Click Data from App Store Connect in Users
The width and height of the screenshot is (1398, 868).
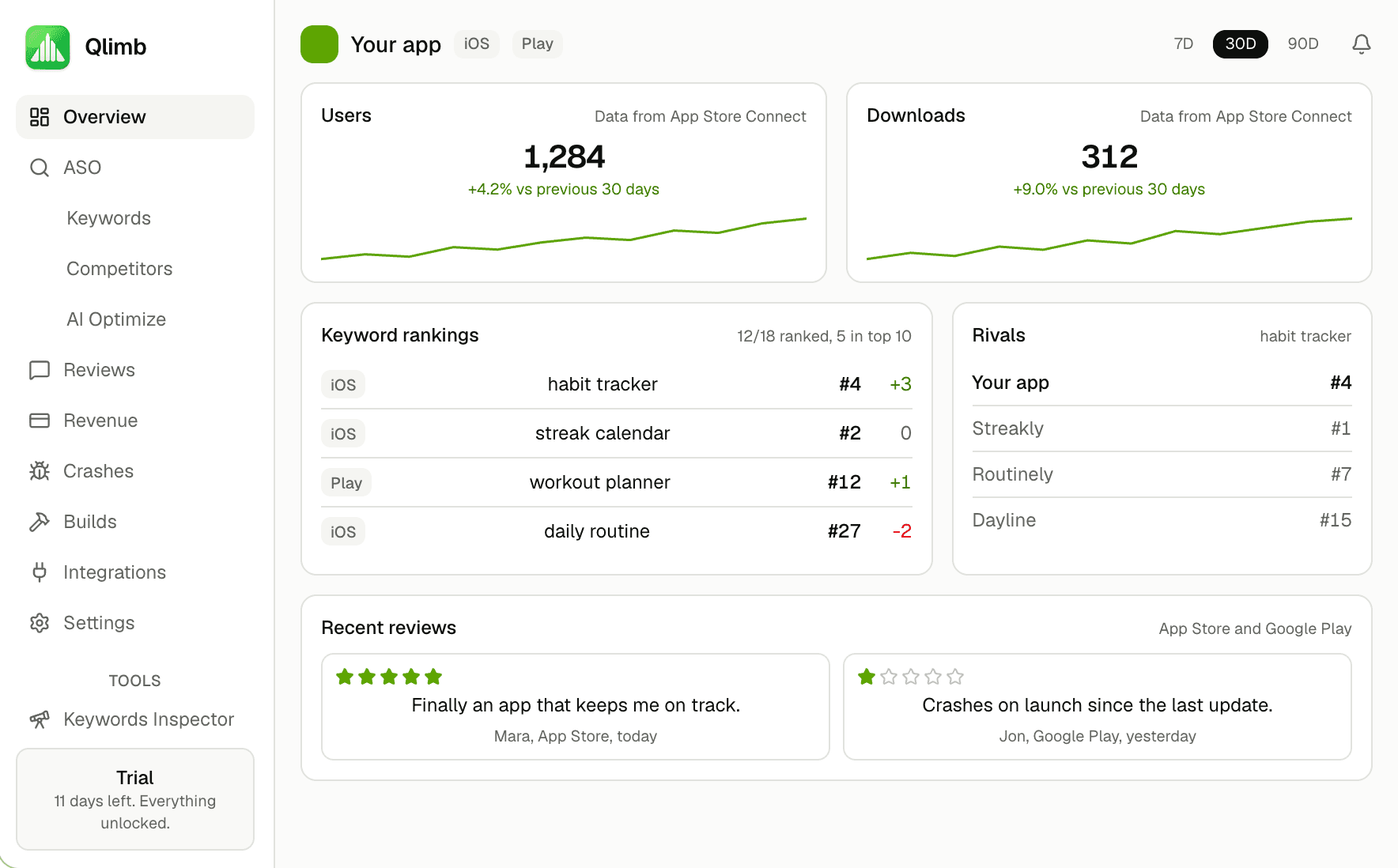(700, 116)
